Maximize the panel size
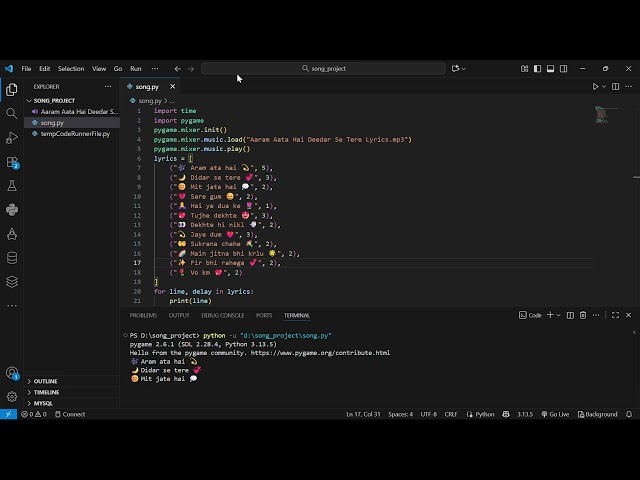Screen dimensions: 640x480 [615, 315]
